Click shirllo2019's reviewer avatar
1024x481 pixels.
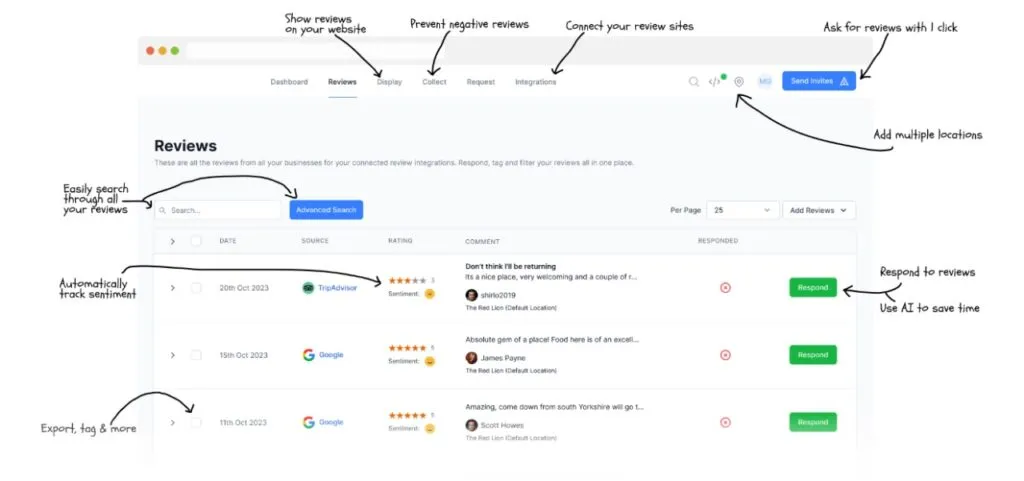click(x=471, y=295)
